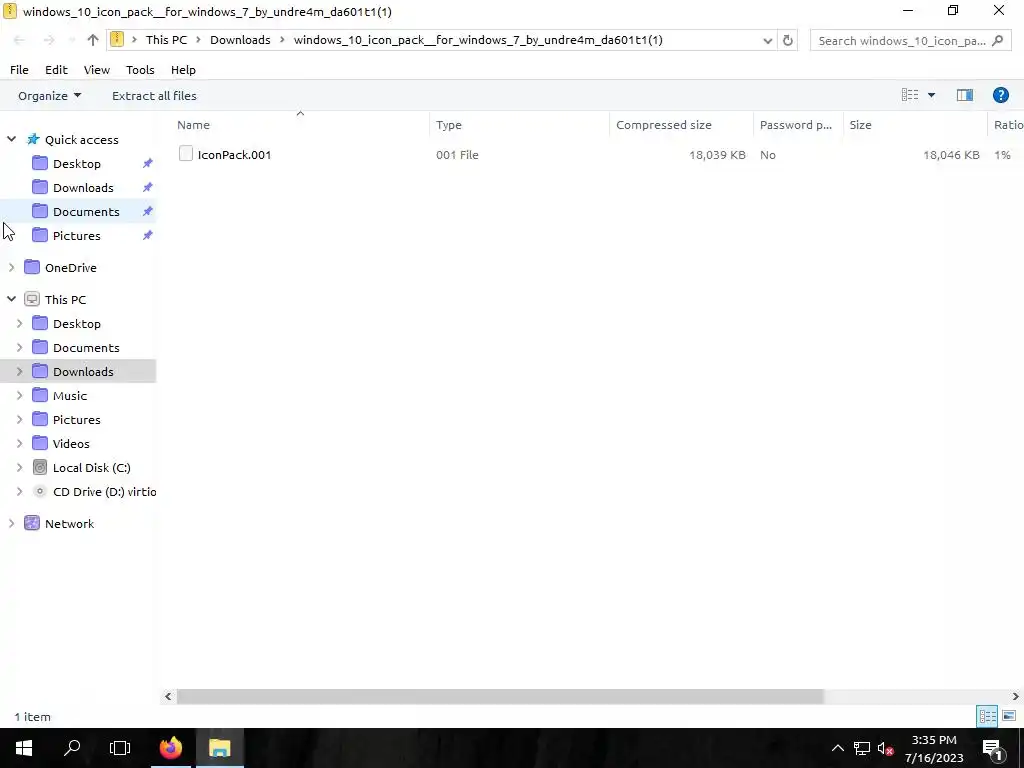Click This PC in the address breadcrumb
The image size is (1024, 768).
[x=166, y=40]
